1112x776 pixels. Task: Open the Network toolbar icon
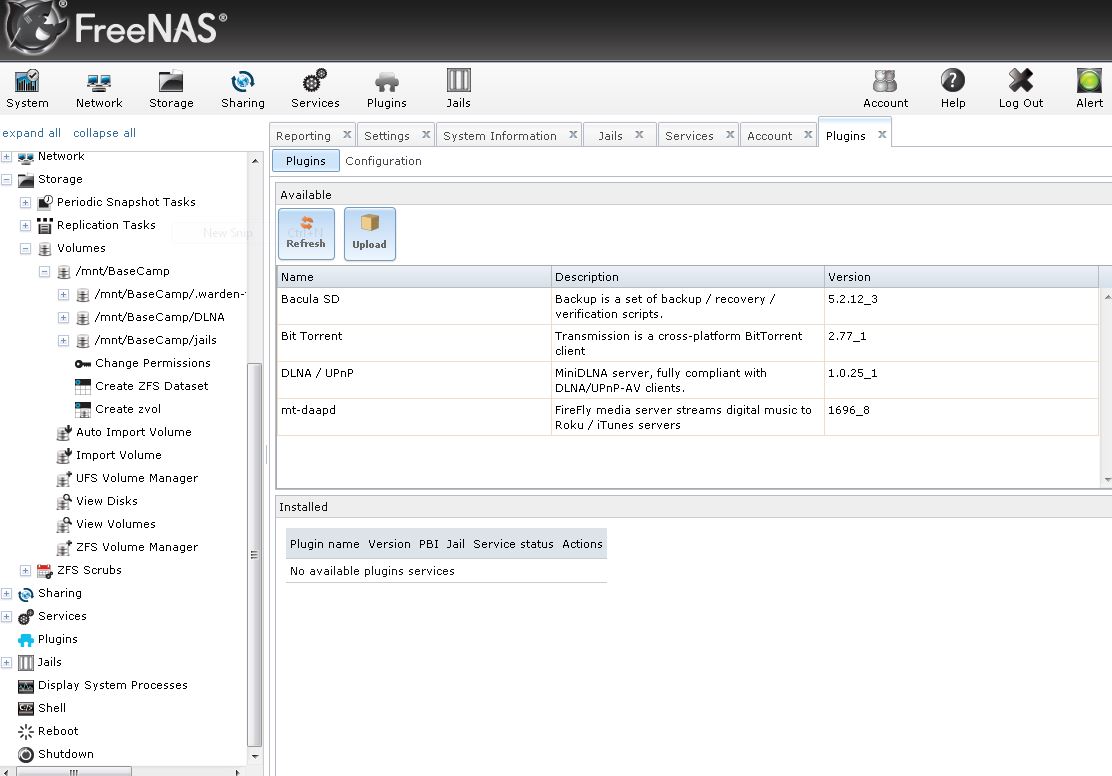[99, 89]
